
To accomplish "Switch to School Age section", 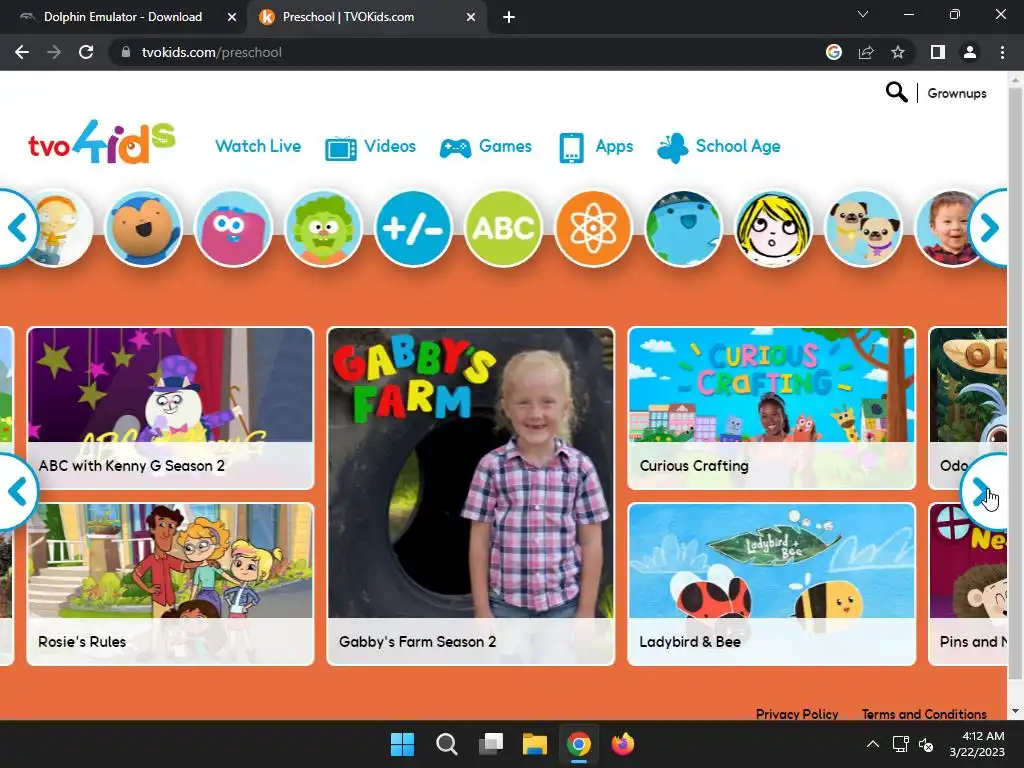I will (738, 146).
